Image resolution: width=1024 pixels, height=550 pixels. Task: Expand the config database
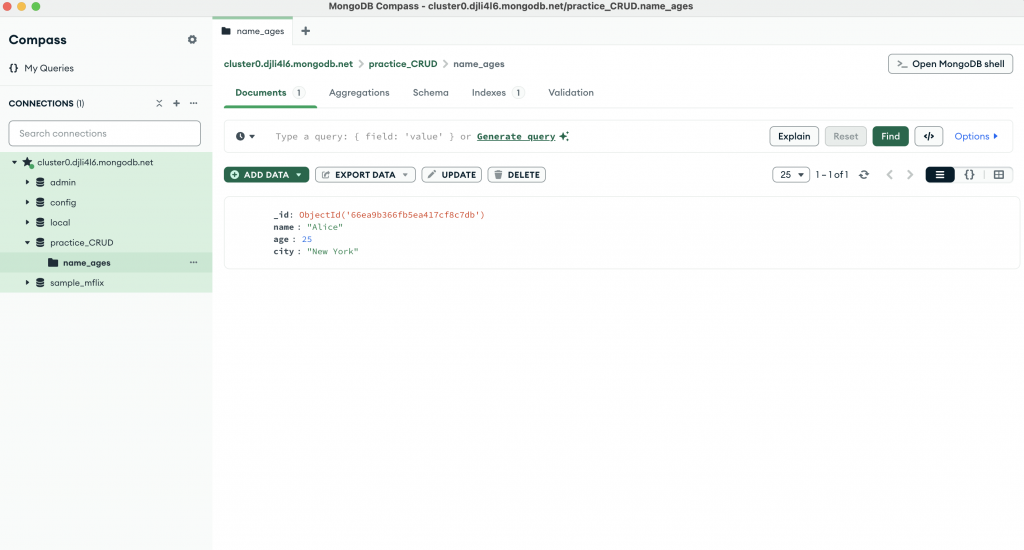[x=27, y=202]
